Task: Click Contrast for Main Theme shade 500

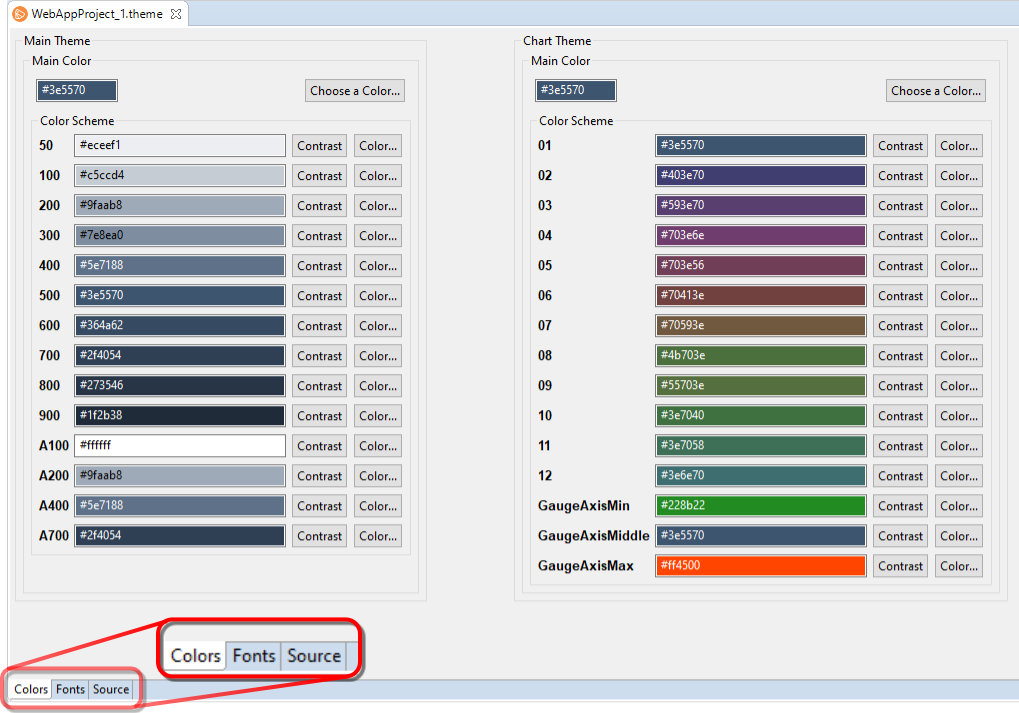Action: coord(319,296)
